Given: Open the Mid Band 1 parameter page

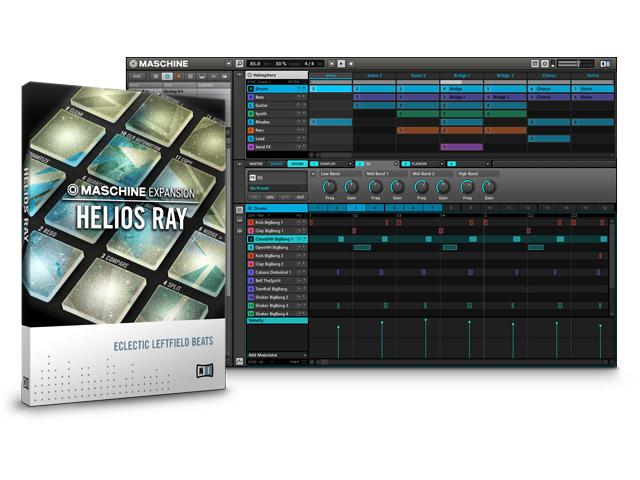Looking at the screenshot, I should 384,174.
